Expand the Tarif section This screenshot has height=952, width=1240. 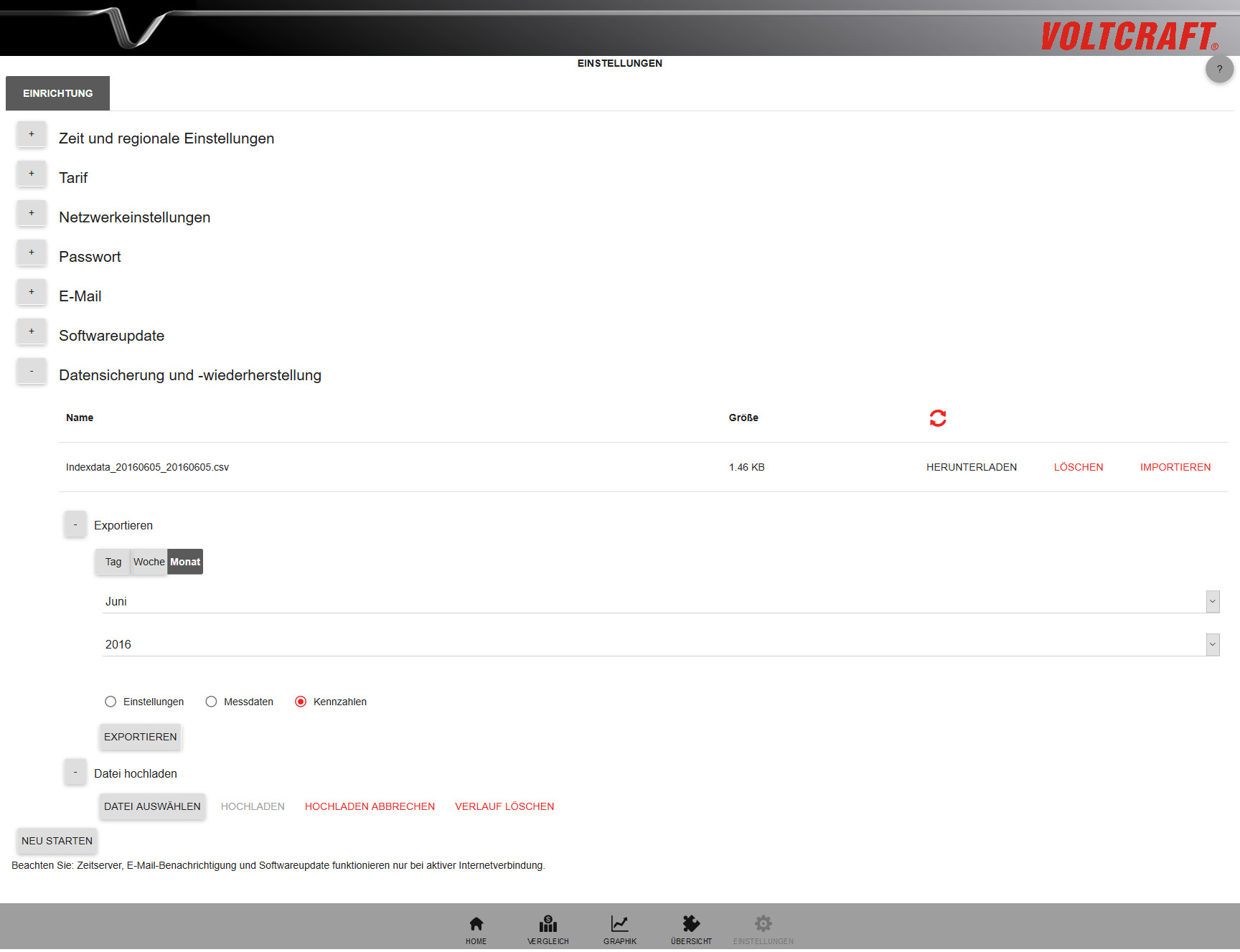pyautogui.click(x=32, y=174)
